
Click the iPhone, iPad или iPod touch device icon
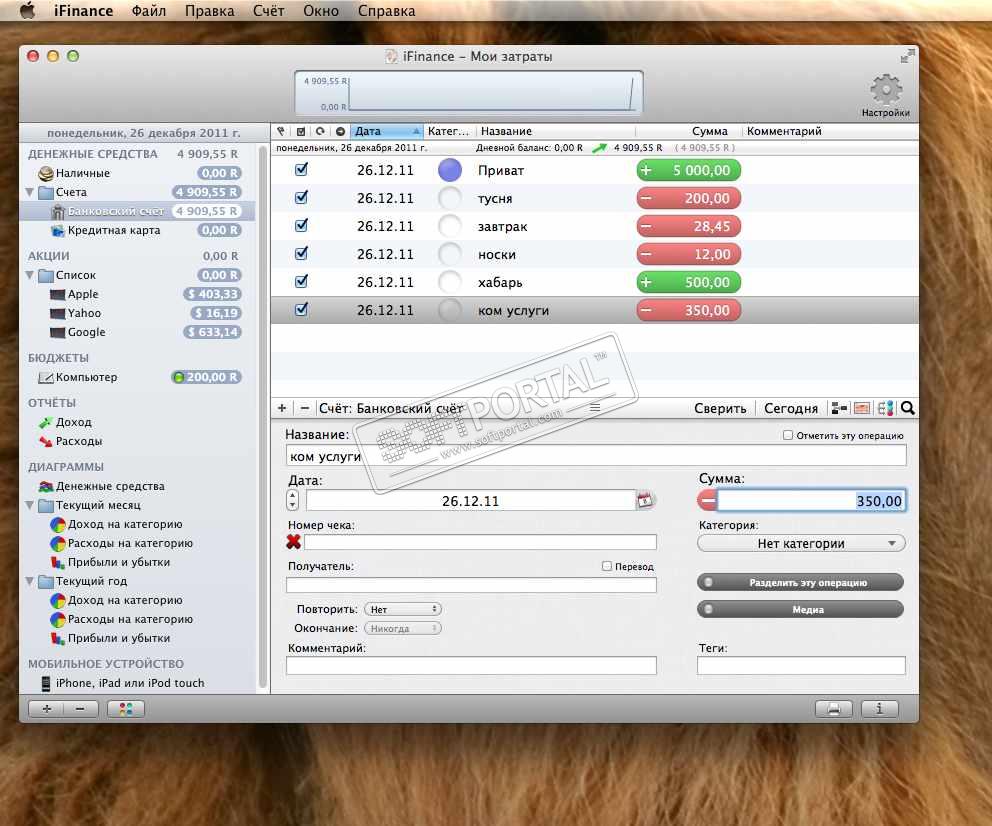[x=46, y=683]
